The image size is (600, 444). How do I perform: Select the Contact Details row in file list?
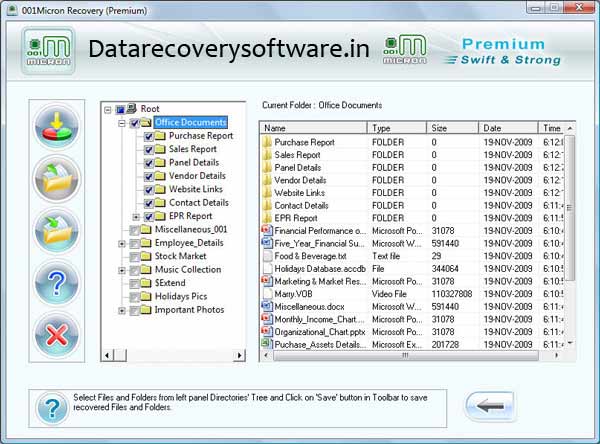tap(412, 206)
